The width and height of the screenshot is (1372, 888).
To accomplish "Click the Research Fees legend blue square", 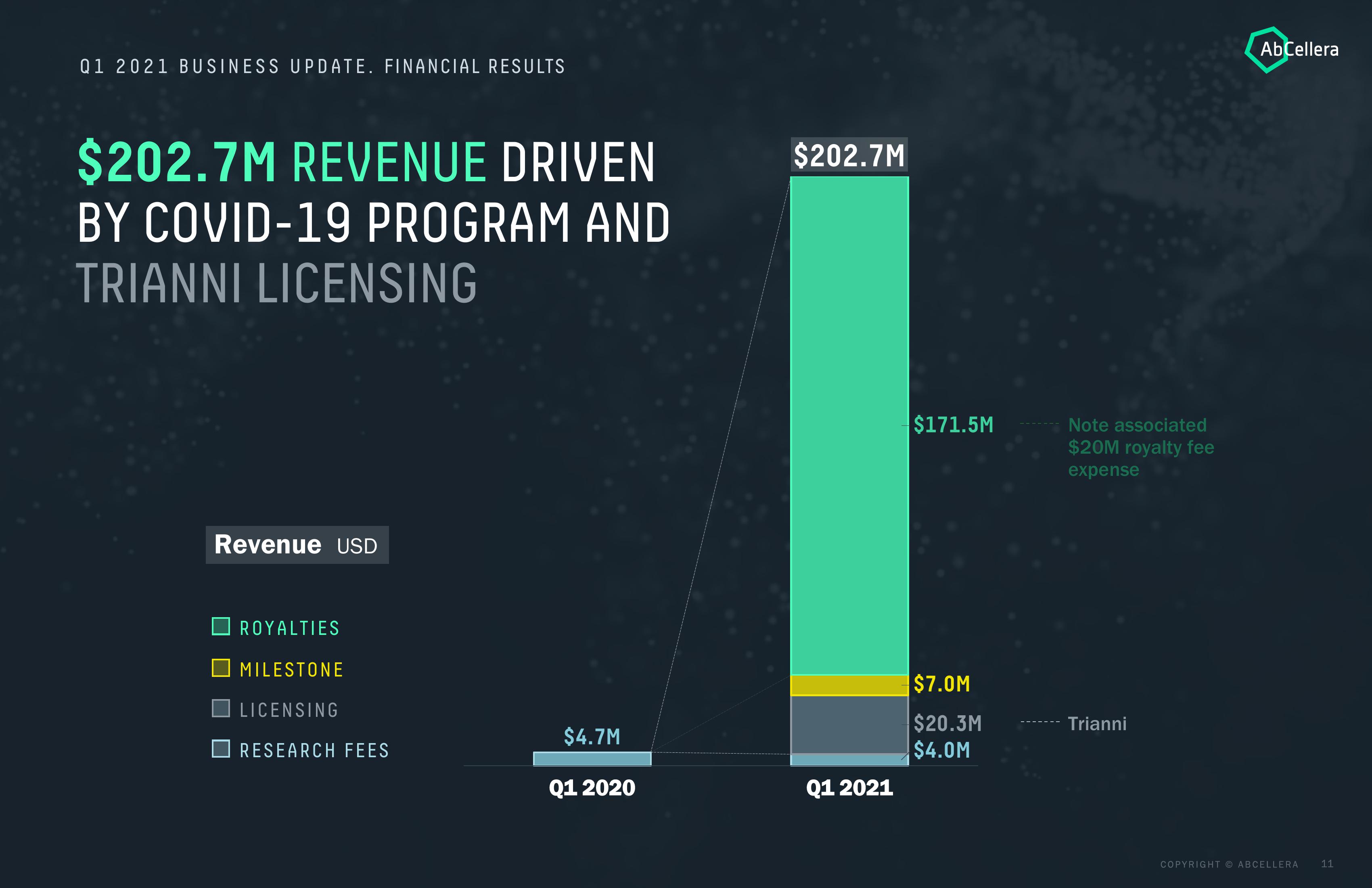I will tap(221, 748).
